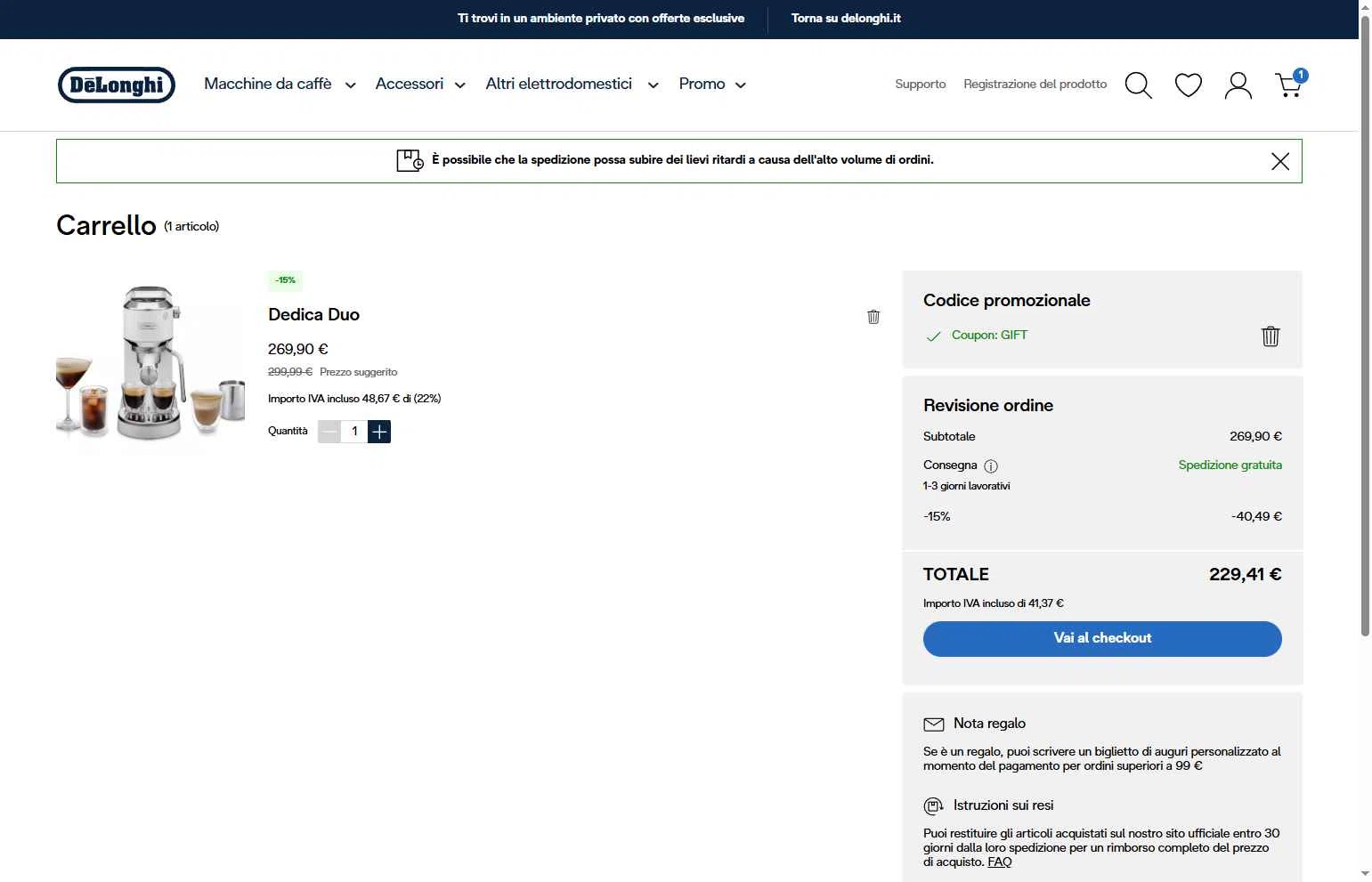Click the Nota regalo envelope icon
This screenshot has width=1372, height=882.
934,724
